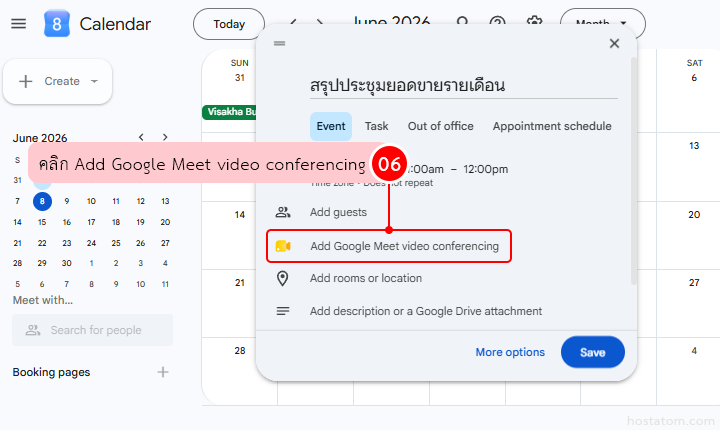Image resolution: width=720 pixels, height=430 pixels.
Task: Close the event creation dialog
Action: tap(614, 44)
